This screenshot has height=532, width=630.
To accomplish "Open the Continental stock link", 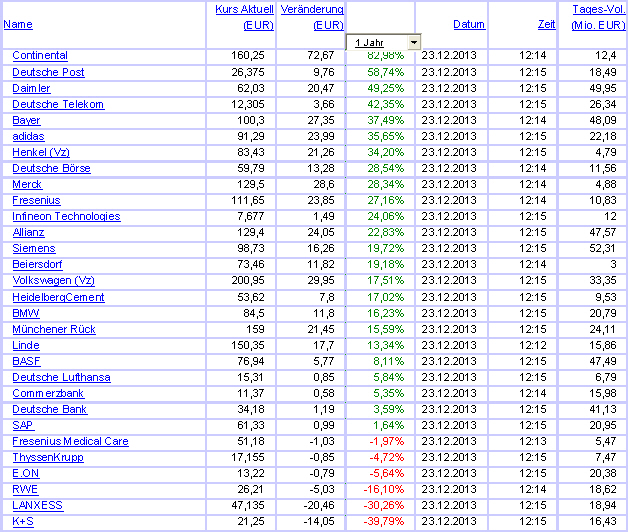I will pyautogui.click(x=40, y=55).
